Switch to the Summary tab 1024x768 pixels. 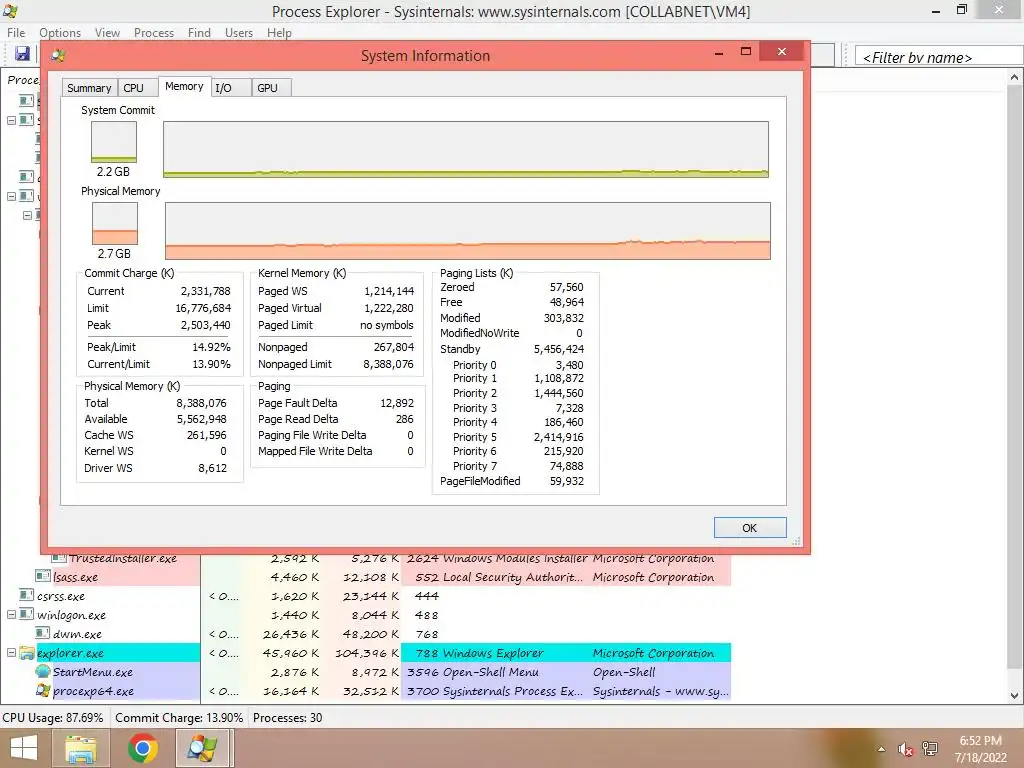[x=89, y=88]
